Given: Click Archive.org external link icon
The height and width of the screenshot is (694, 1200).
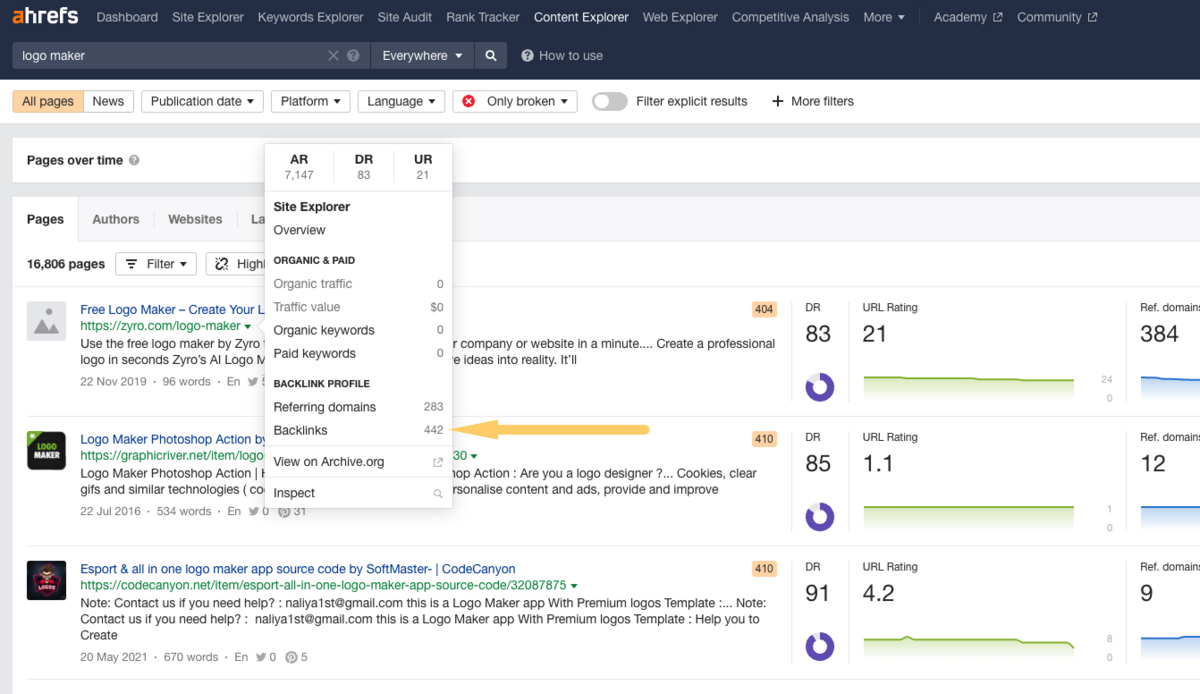Looking at the screenshot, I should (437, 462).
